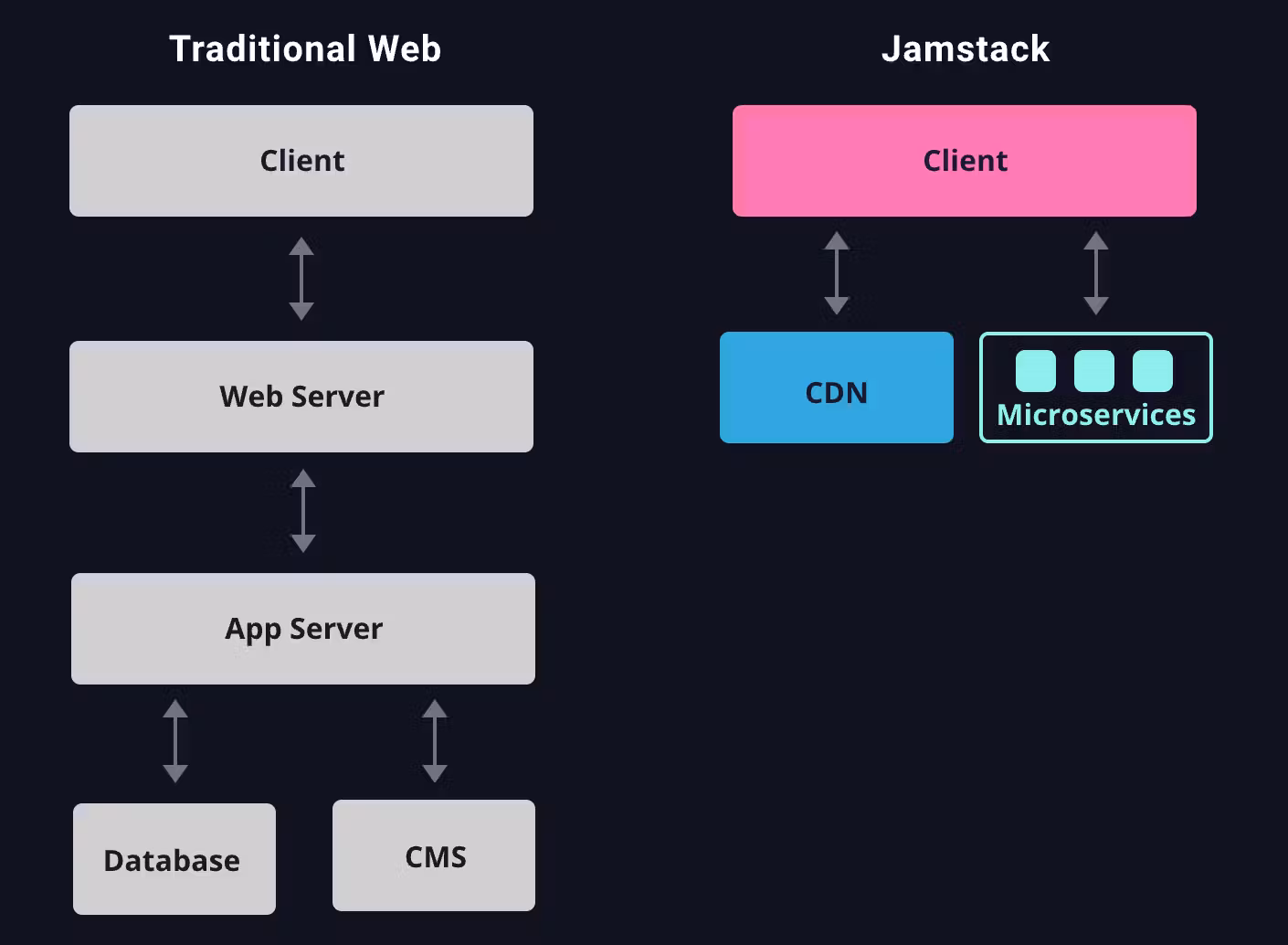Click the Microservices text label
Viewport: 1288px width, 945px height.
point(1095,414)
